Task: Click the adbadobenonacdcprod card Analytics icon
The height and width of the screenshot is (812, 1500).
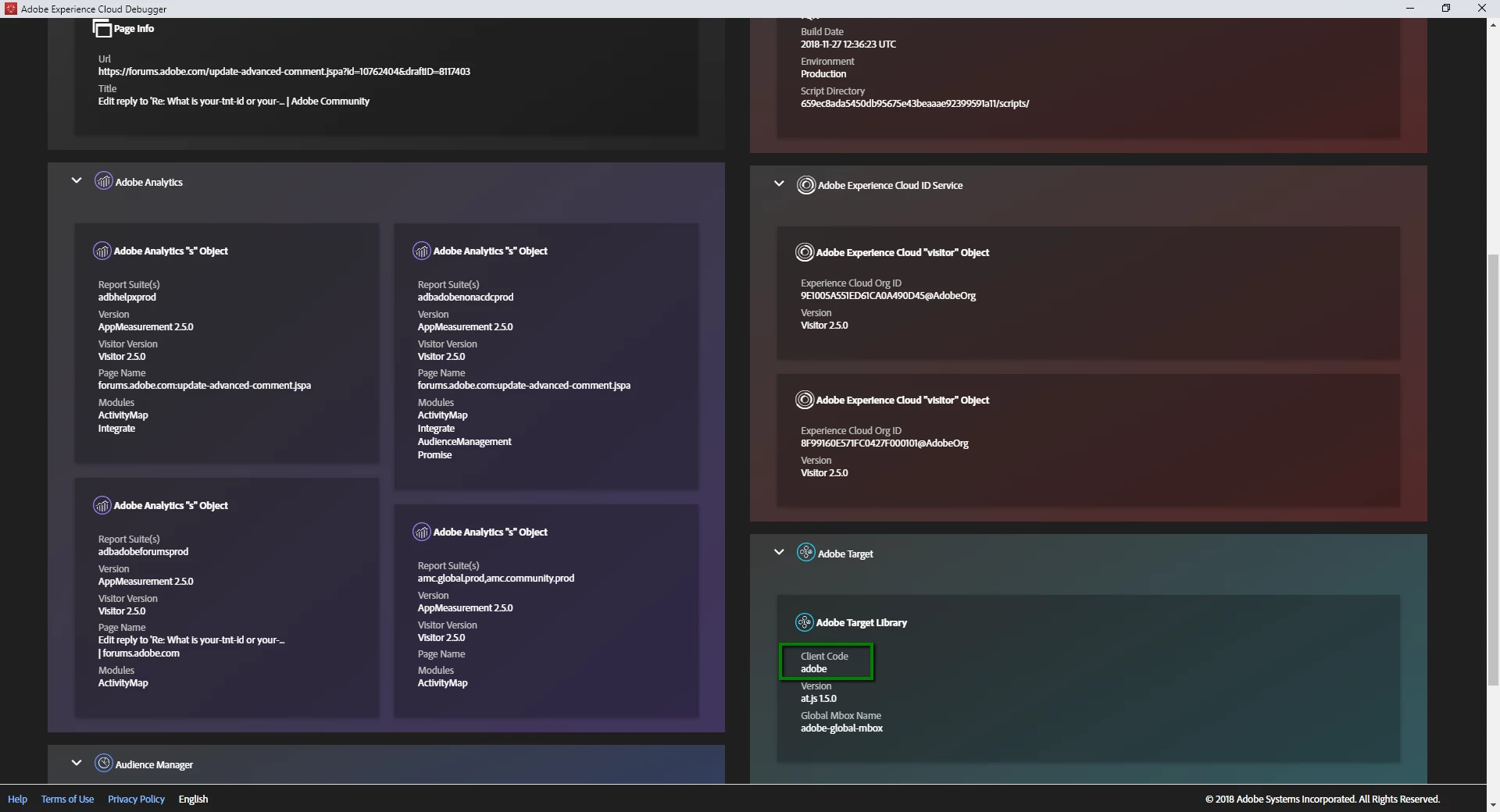Action: coord(422,251)
